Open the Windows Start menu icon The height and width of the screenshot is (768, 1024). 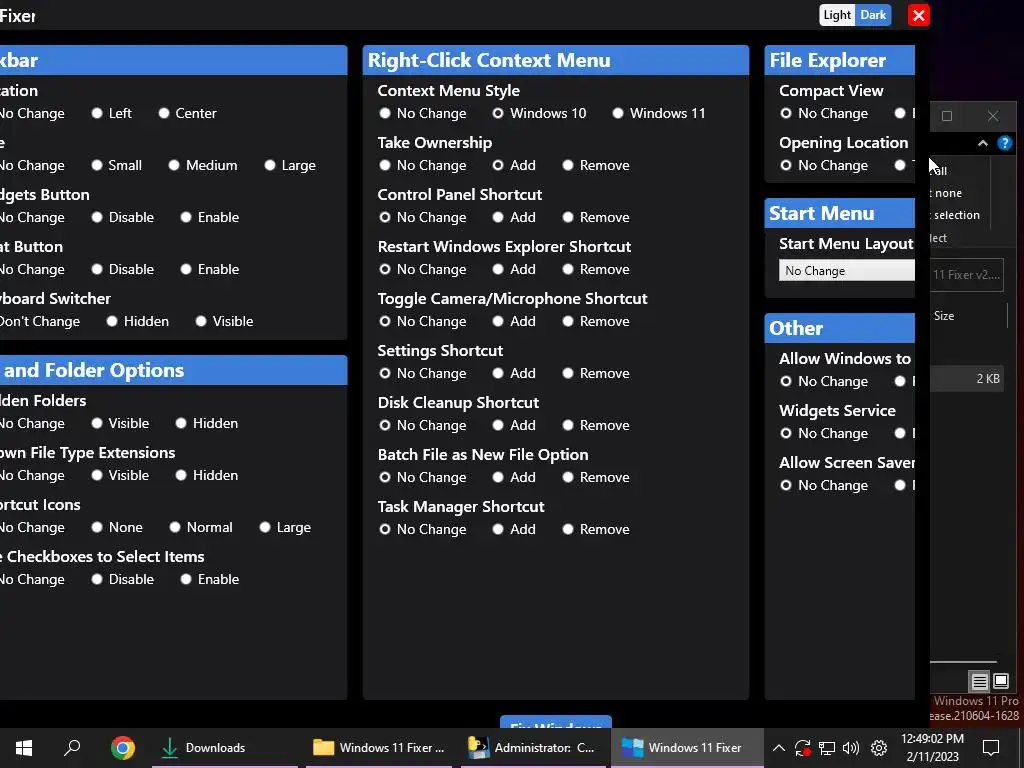(24, 747)
